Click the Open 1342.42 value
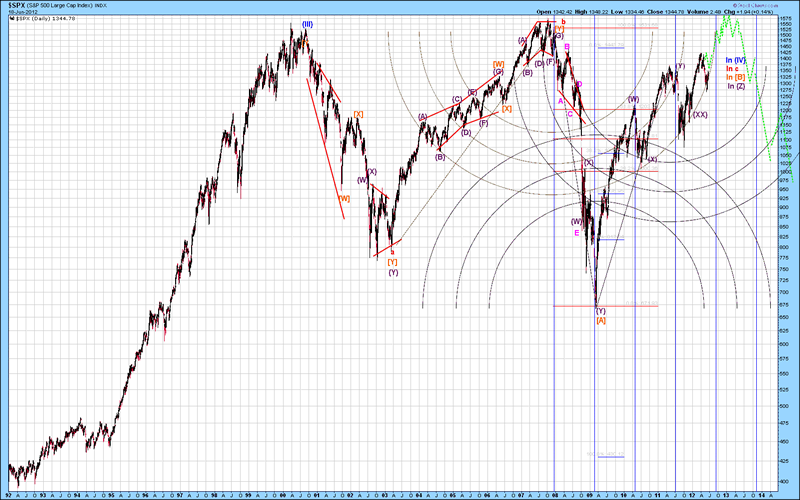The width and height of the screenshot is (800, 500). point(556,11)
